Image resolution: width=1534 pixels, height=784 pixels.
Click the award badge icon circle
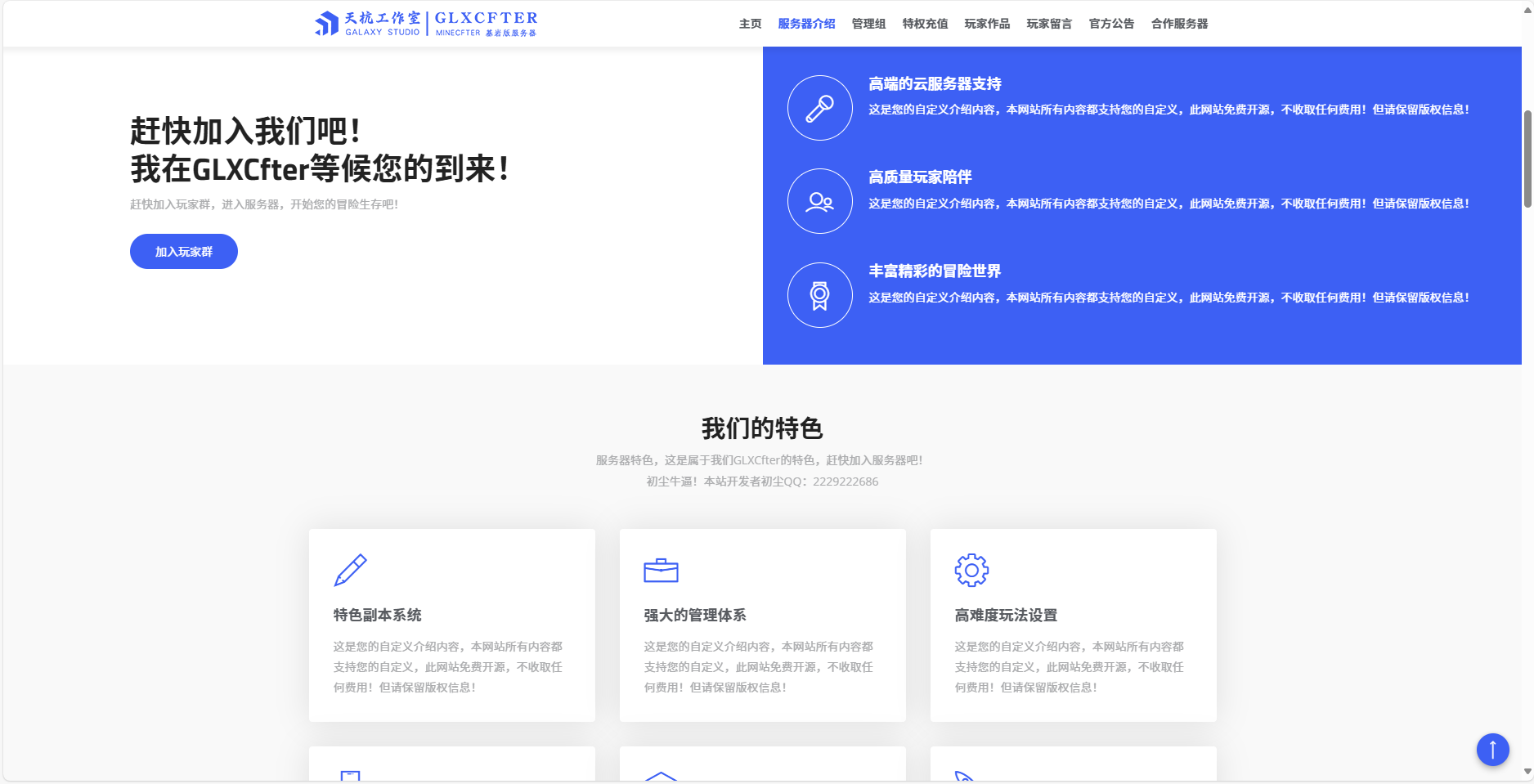coord(819,295)
